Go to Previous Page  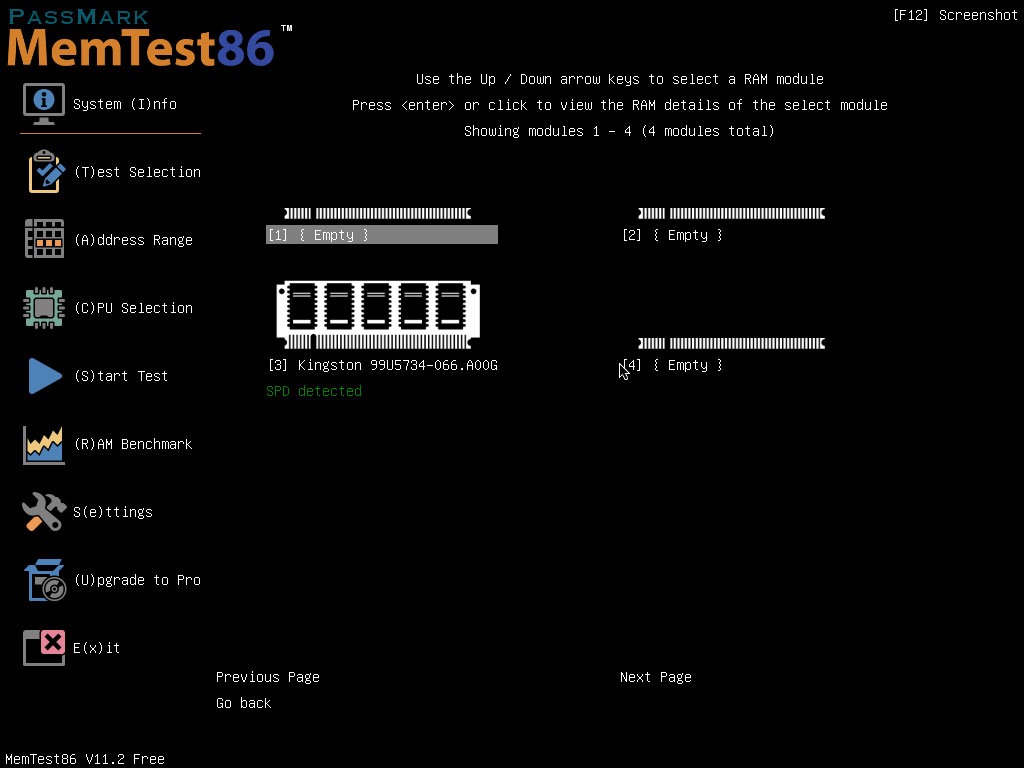pos(268,677)
